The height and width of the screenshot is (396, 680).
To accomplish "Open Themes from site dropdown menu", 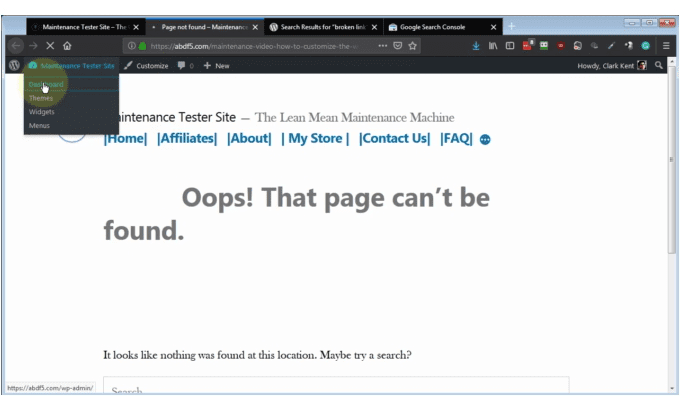I will point(41,98).
